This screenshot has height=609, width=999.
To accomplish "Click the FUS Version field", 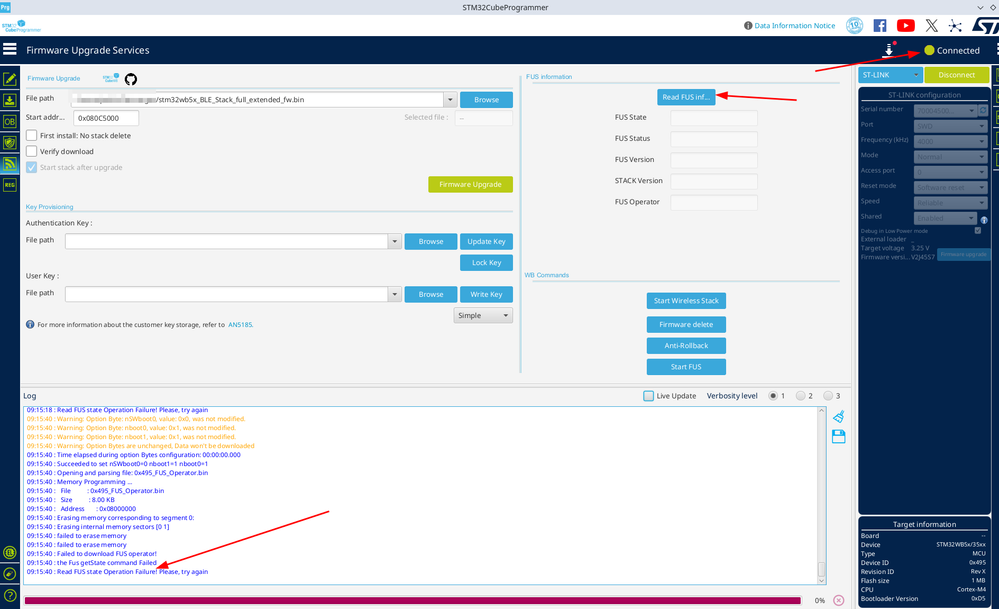I will point(714,160).
